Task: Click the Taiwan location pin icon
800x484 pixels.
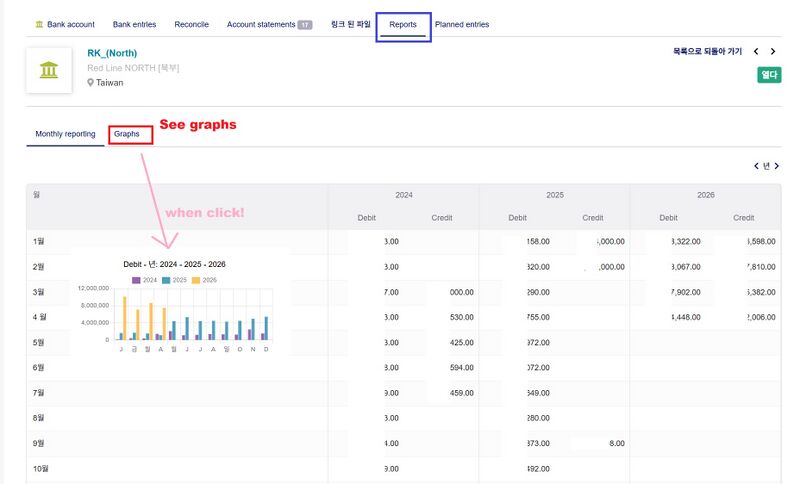Action: click(x=90, y=82)
